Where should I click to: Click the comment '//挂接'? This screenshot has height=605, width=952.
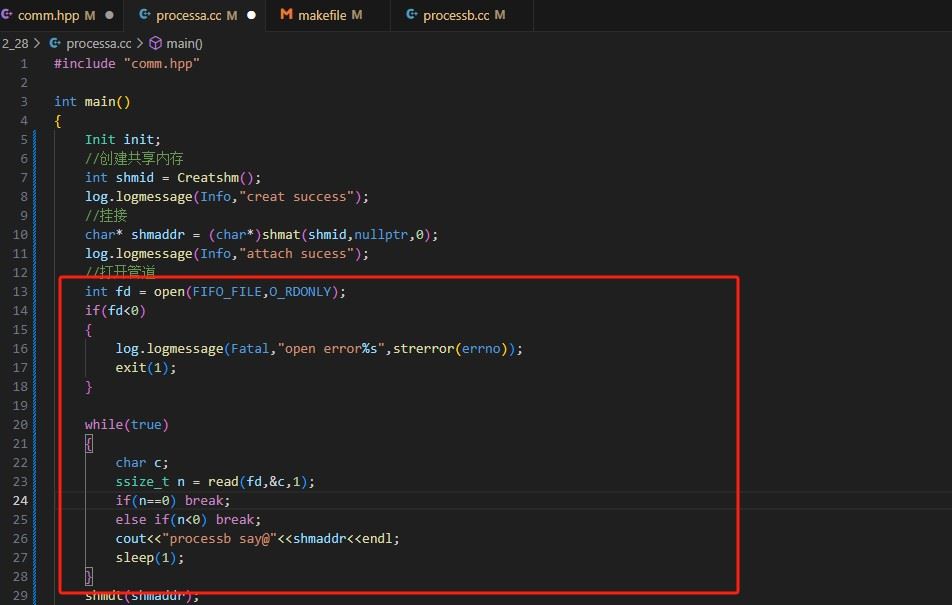[106, 216]
